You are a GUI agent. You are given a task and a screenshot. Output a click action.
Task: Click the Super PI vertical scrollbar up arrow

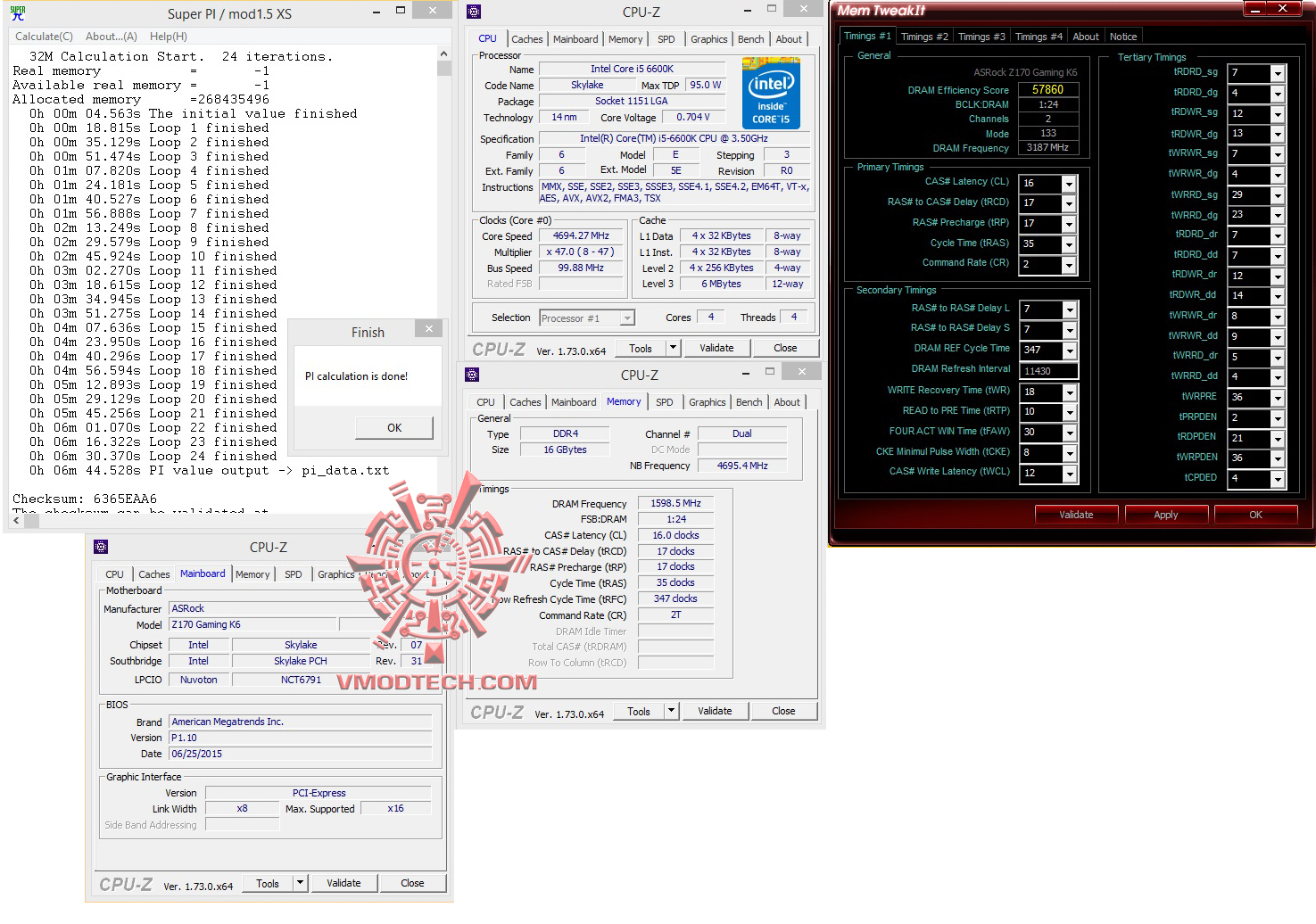point(443,54)
